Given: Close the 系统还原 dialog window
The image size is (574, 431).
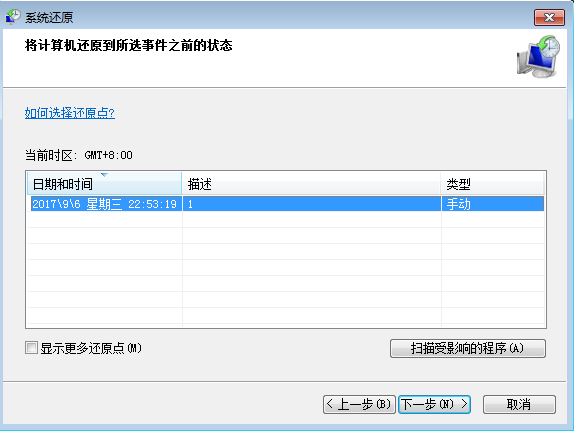Looking at the screenshot, I should 549,17.
